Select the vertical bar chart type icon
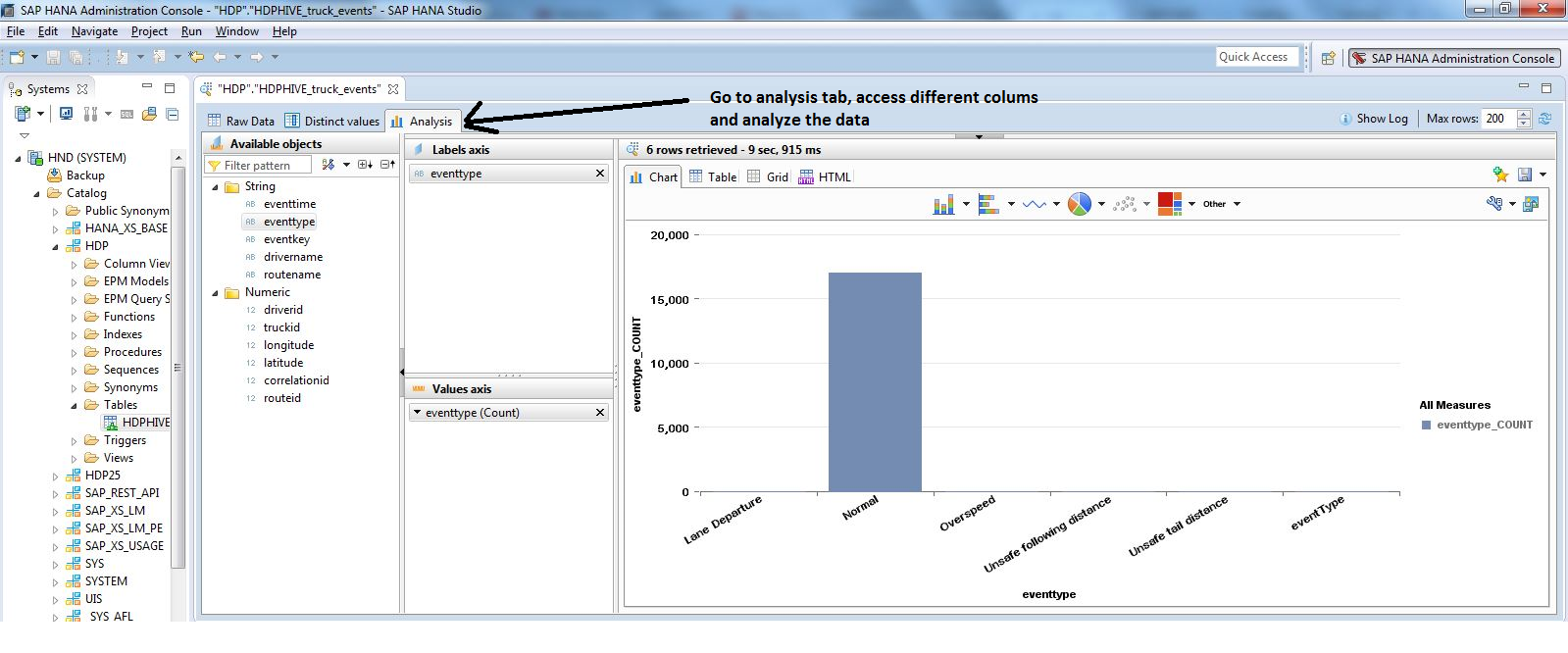 click(x=943, y=204)
